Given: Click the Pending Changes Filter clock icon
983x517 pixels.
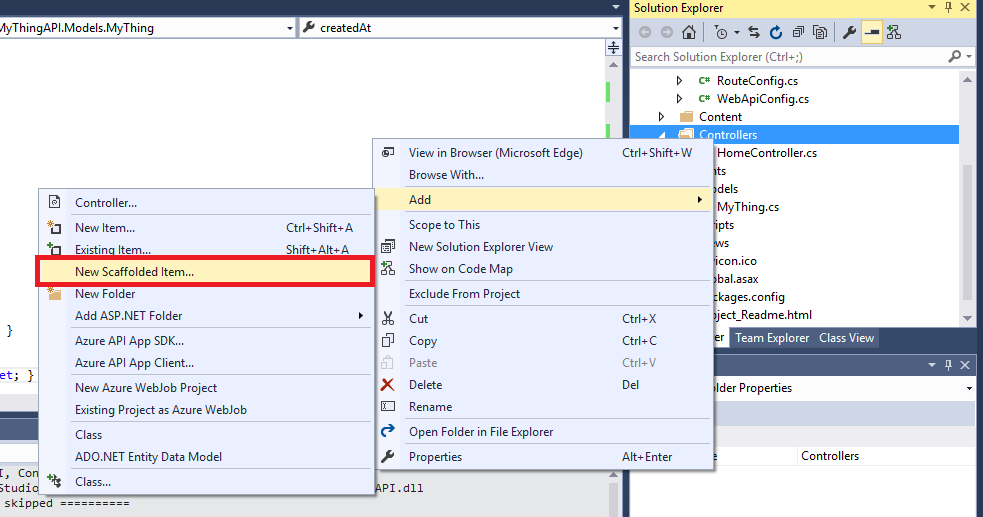Looking at the screenshot, I should coord(720,33).
